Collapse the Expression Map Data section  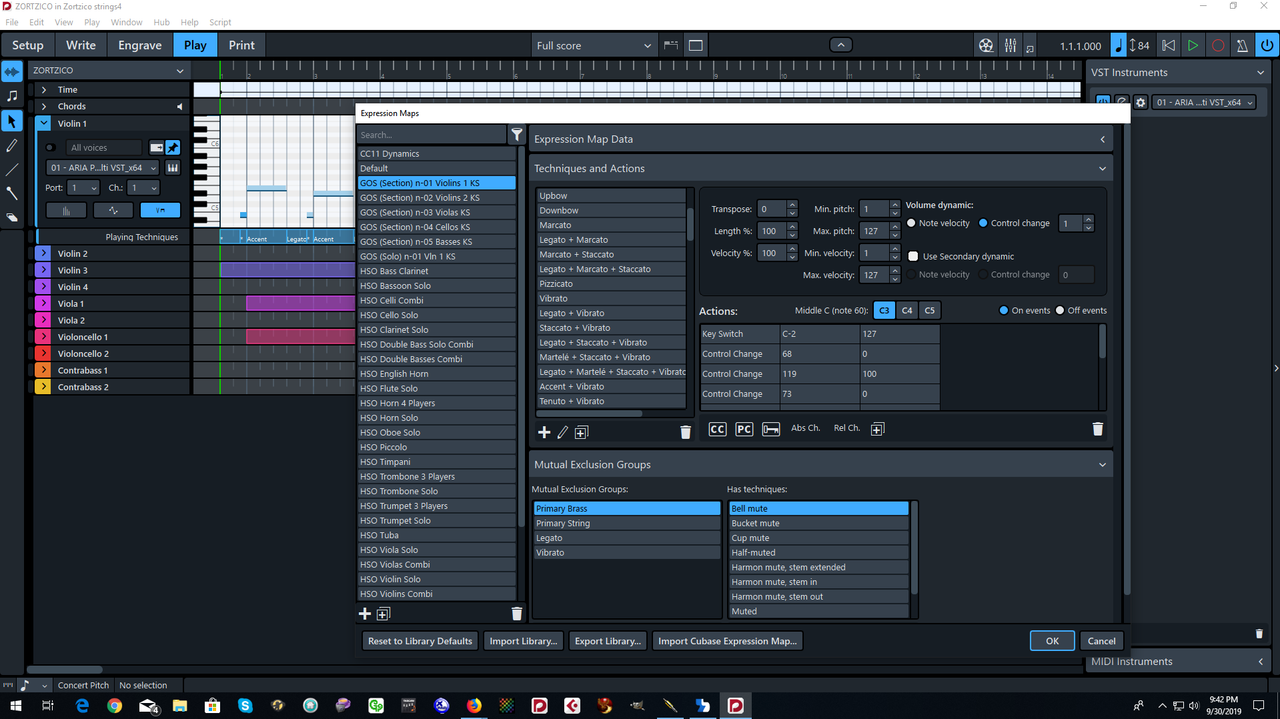(x=1103, y=139)
